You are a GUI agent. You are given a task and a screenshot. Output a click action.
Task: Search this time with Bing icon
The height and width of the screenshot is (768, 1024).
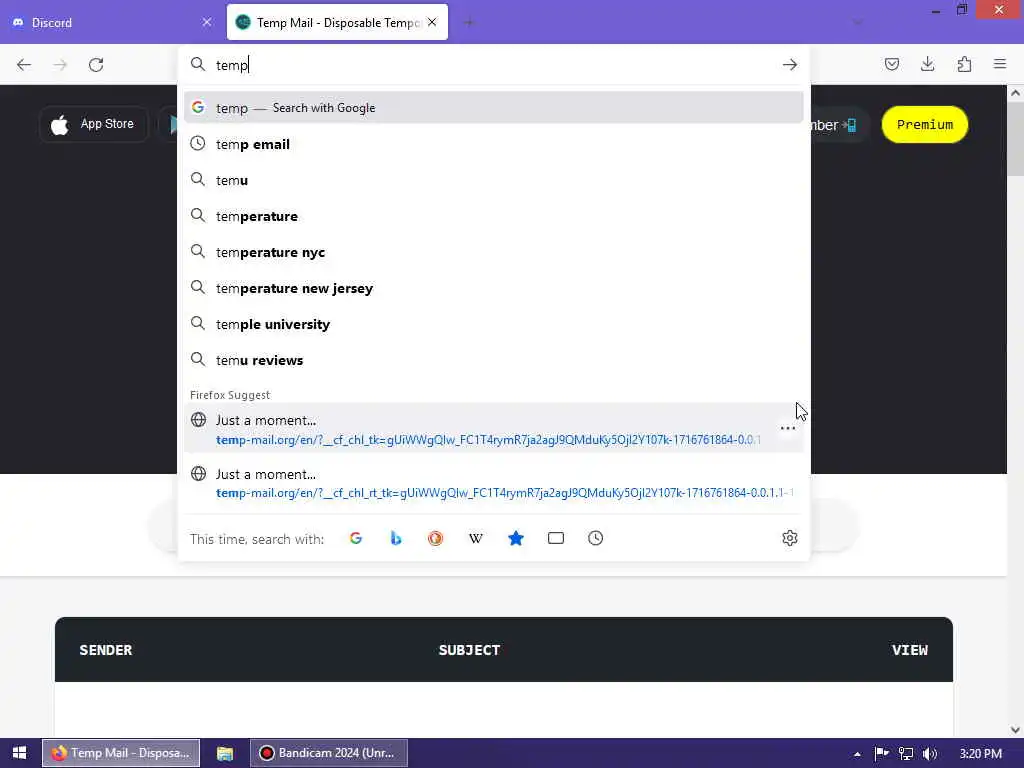[396, 538]
